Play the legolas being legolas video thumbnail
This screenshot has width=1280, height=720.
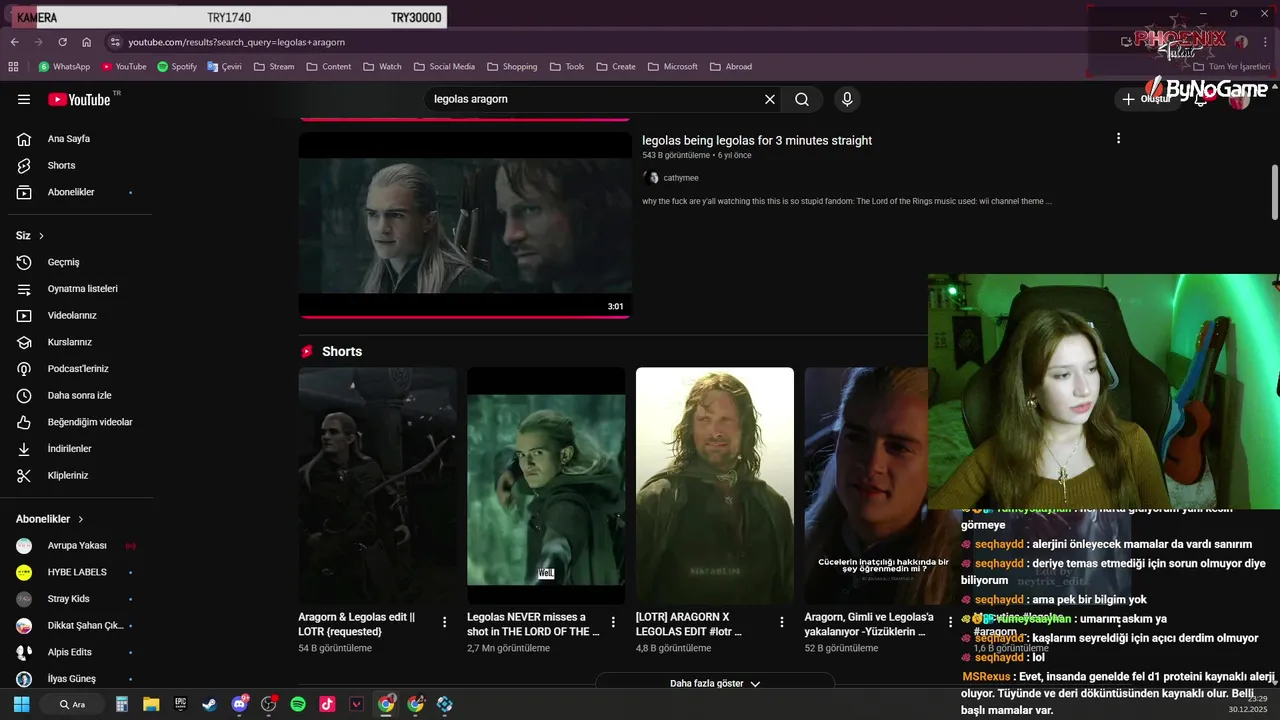point(465,225)
